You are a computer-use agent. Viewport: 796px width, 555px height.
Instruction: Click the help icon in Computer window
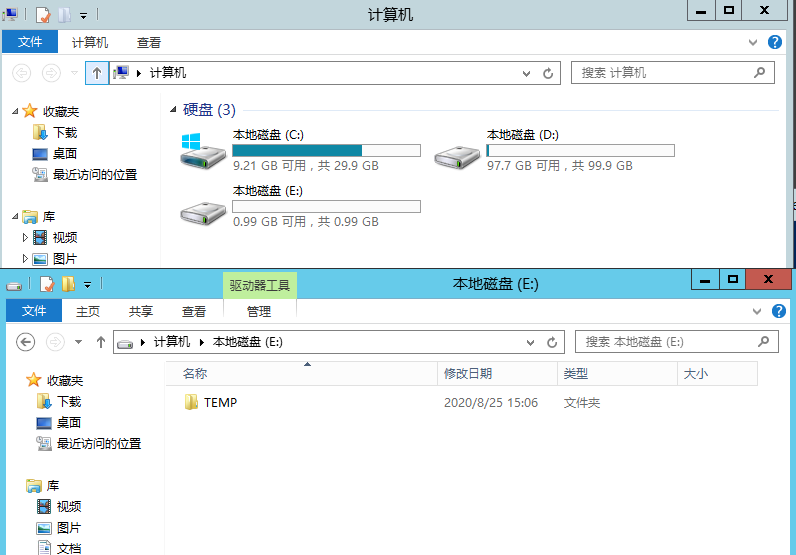[774, 43]
